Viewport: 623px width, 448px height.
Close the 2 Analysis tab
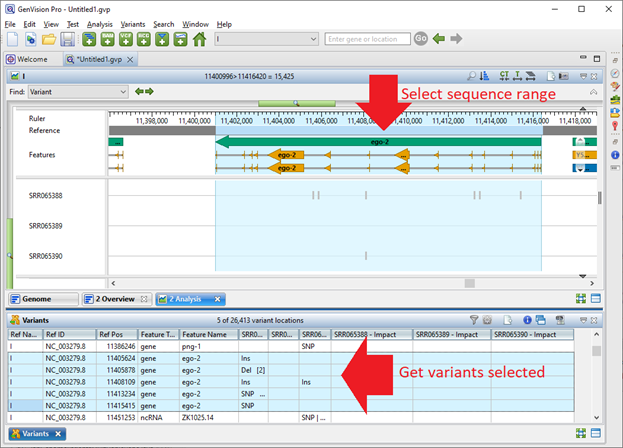click(217, 299)
